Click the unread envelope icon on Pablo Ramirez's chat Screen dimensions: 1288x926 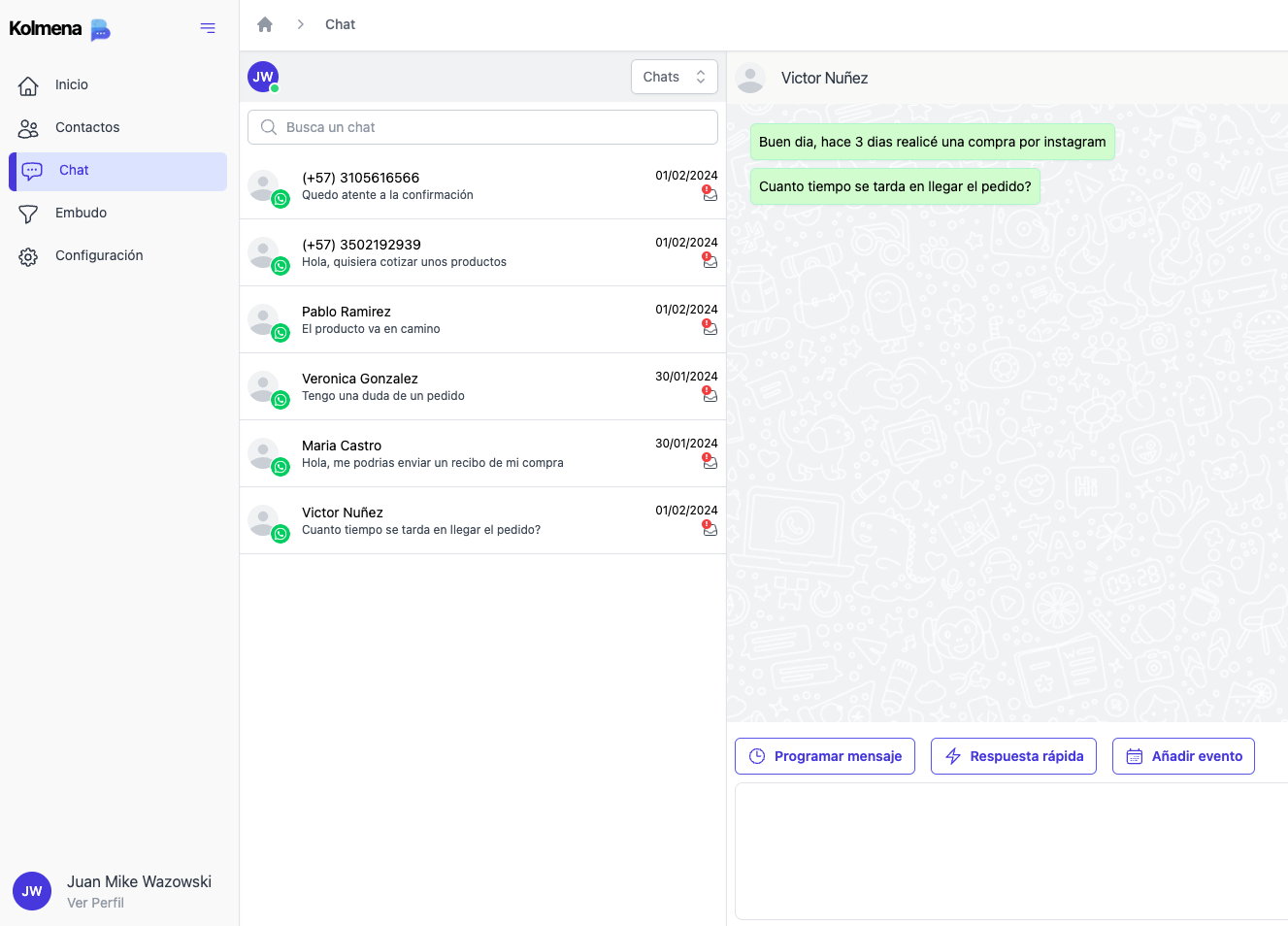click(x=710, y=330)
